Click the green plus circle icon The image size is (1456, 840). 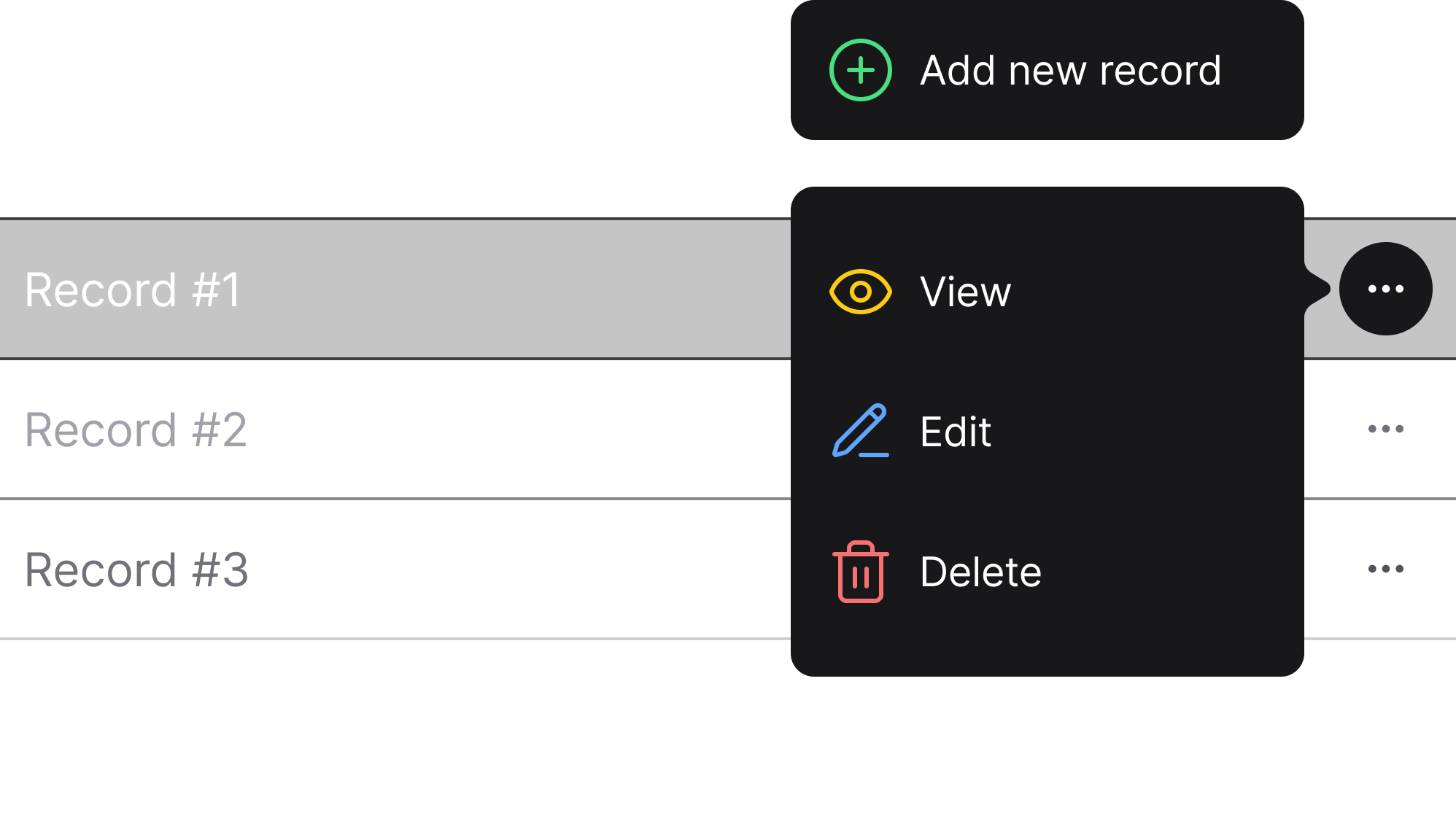click(861, 70)
